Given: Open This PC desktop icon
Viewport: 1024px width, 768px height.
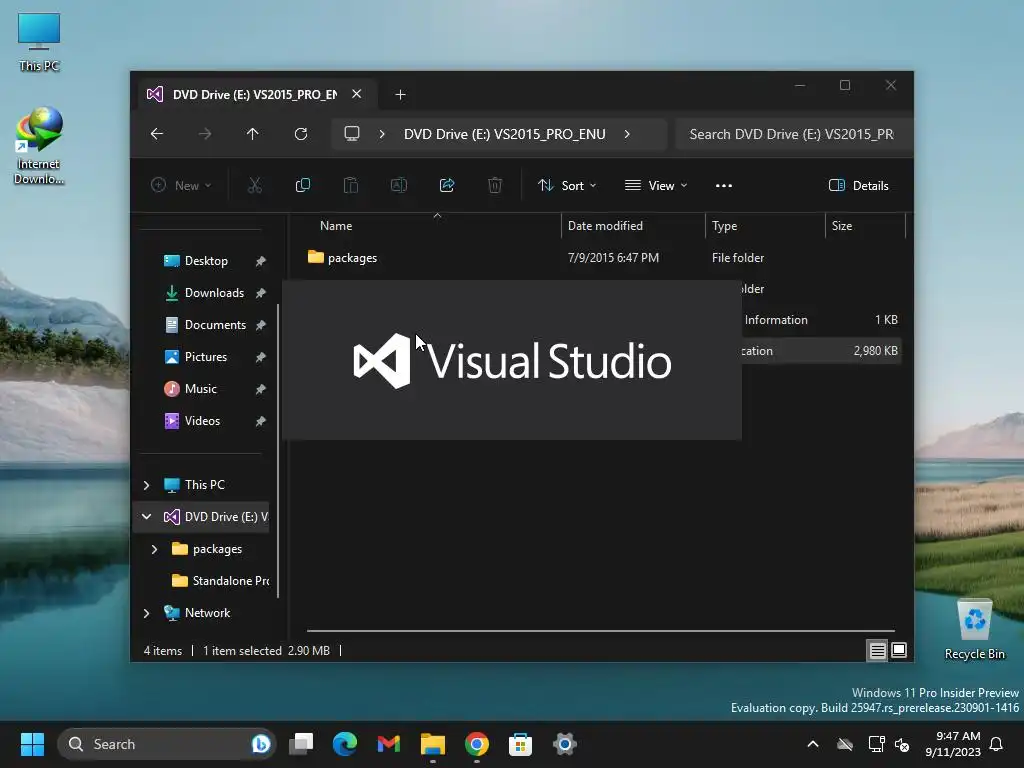Looking at the screenshot, I should pyautogui.click(x=39, y=42).
